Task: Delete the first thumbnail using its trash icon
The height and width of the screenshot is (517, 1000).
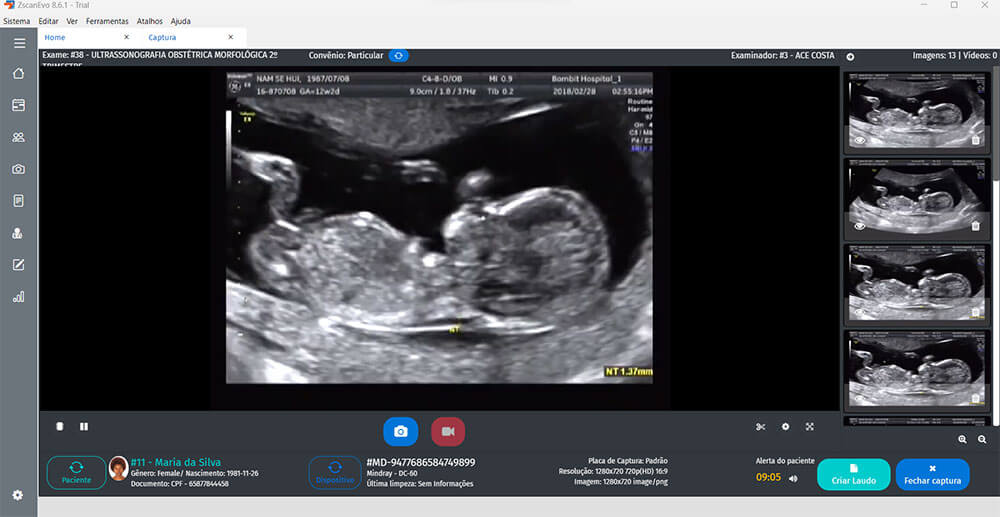Action: (975, 140)
